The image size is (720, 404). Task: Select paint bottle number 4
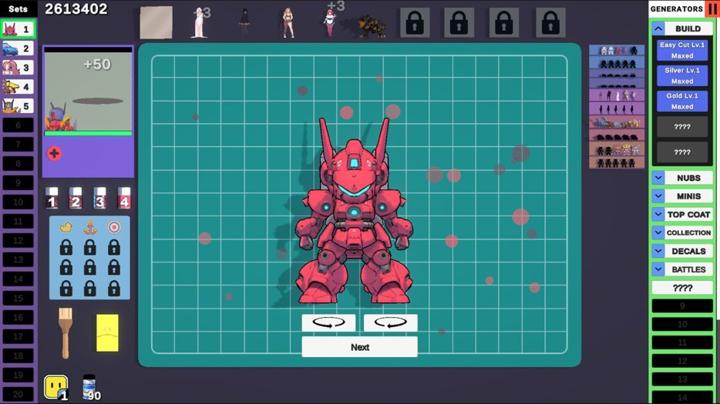(124, 198)
